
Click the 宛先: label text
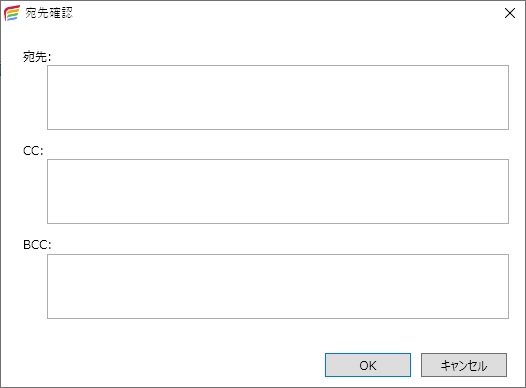point(37,56)
